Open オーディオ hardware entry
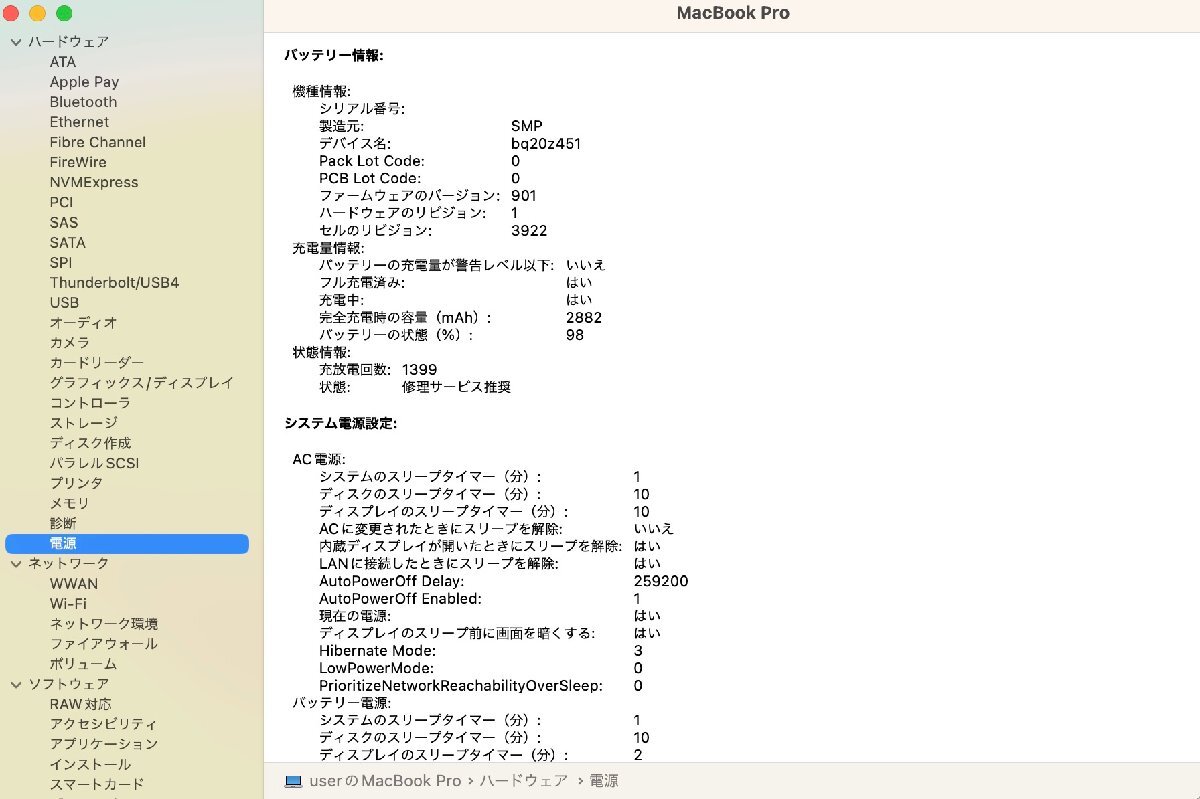1200x799 pixels. 83,323
